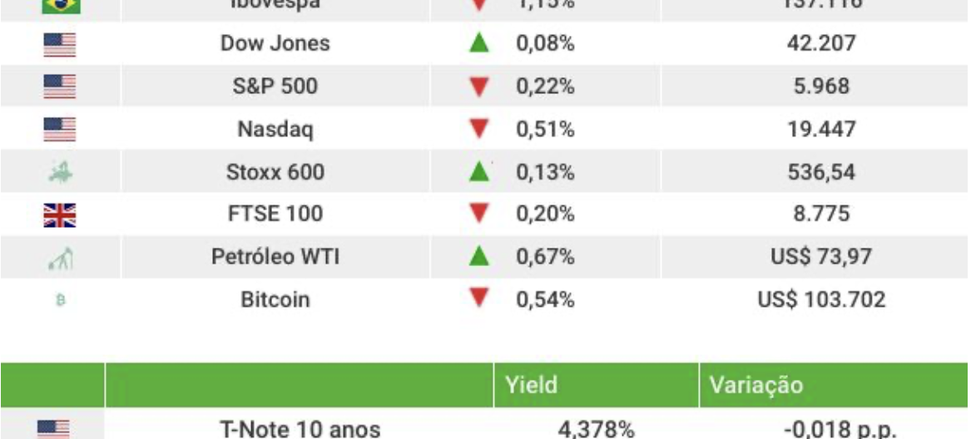The image size is (971, 439).
Task: Click the Bitcoin price US$ 103.702
Action: [821, 300]
